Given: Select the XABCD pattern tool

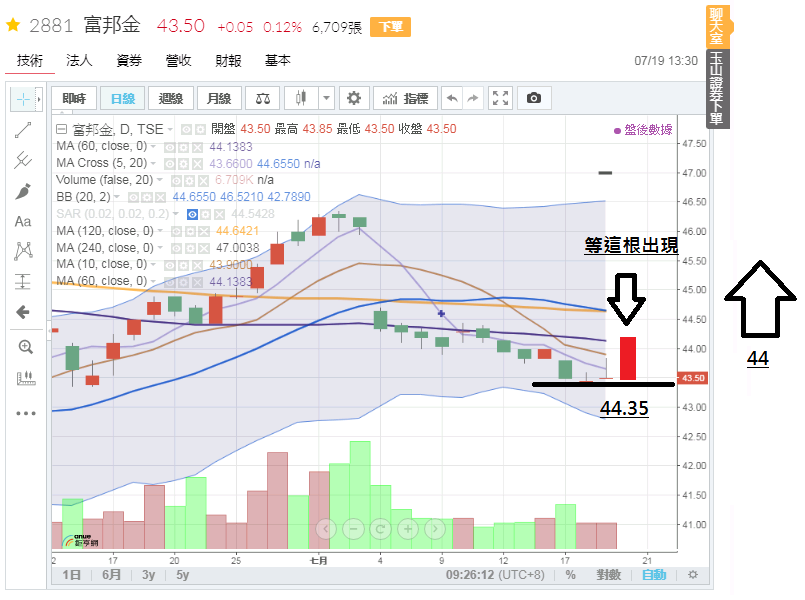Looking at the screenshot, I should pos(23,251).
